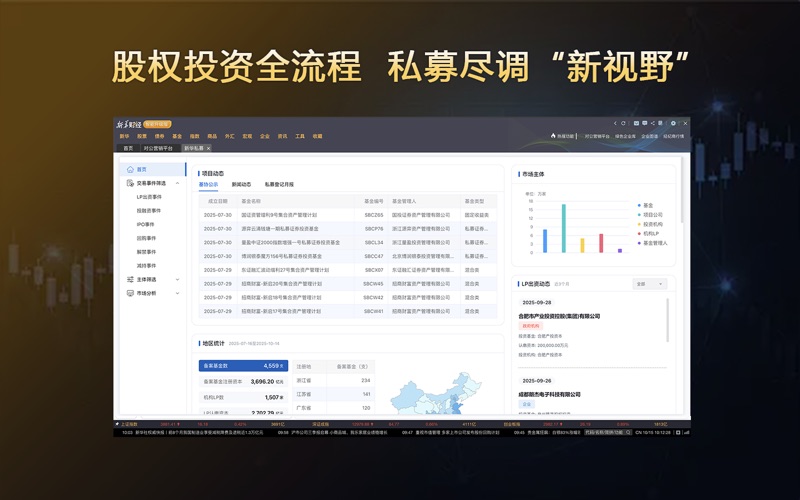The height and width of the screenshot is (500, 800).
Task: Click the 主体筛选 sliders icon
Action: pyautogui.click(x=130, y=280)
